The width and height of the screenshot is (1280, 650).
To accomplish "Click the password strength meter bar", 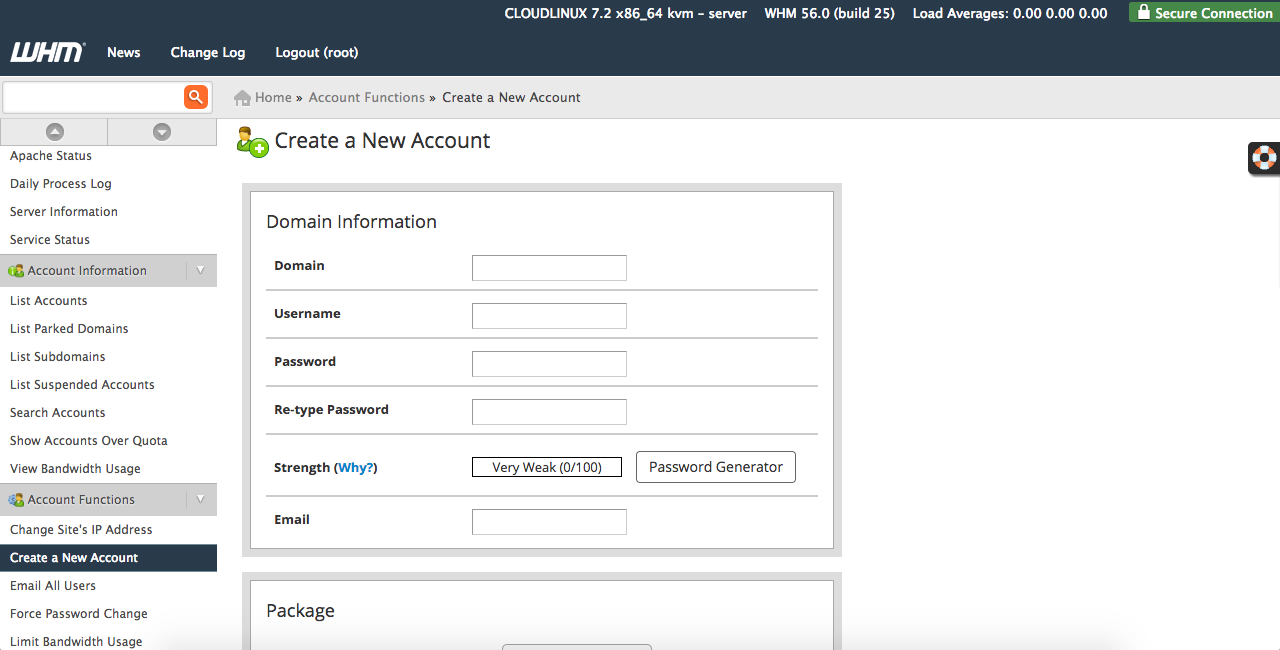I will 547,467.
